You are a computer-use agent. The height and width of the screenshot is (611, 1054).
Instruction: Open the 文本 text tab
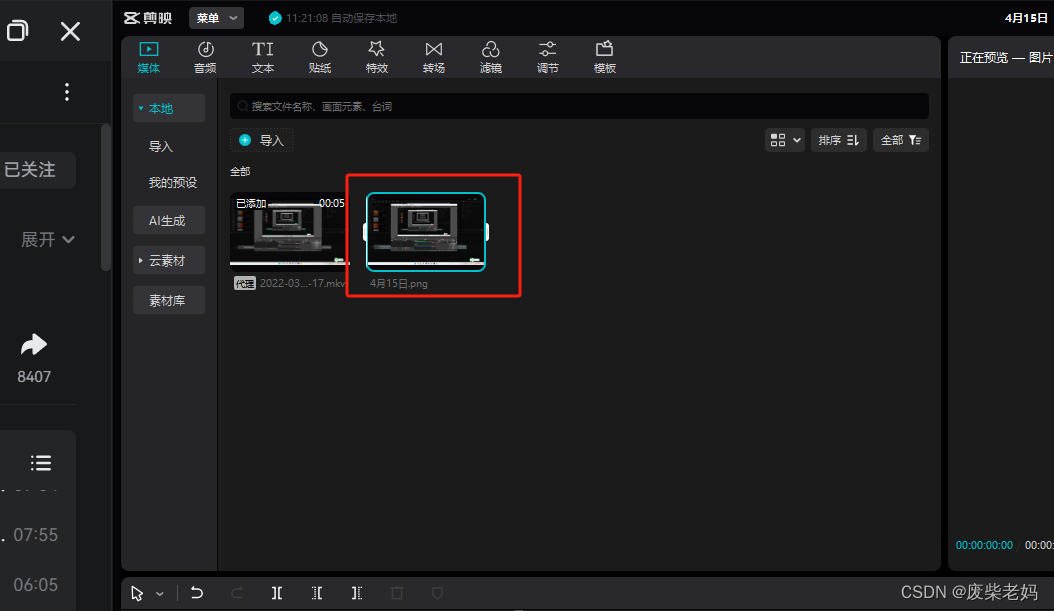point(263,57)
